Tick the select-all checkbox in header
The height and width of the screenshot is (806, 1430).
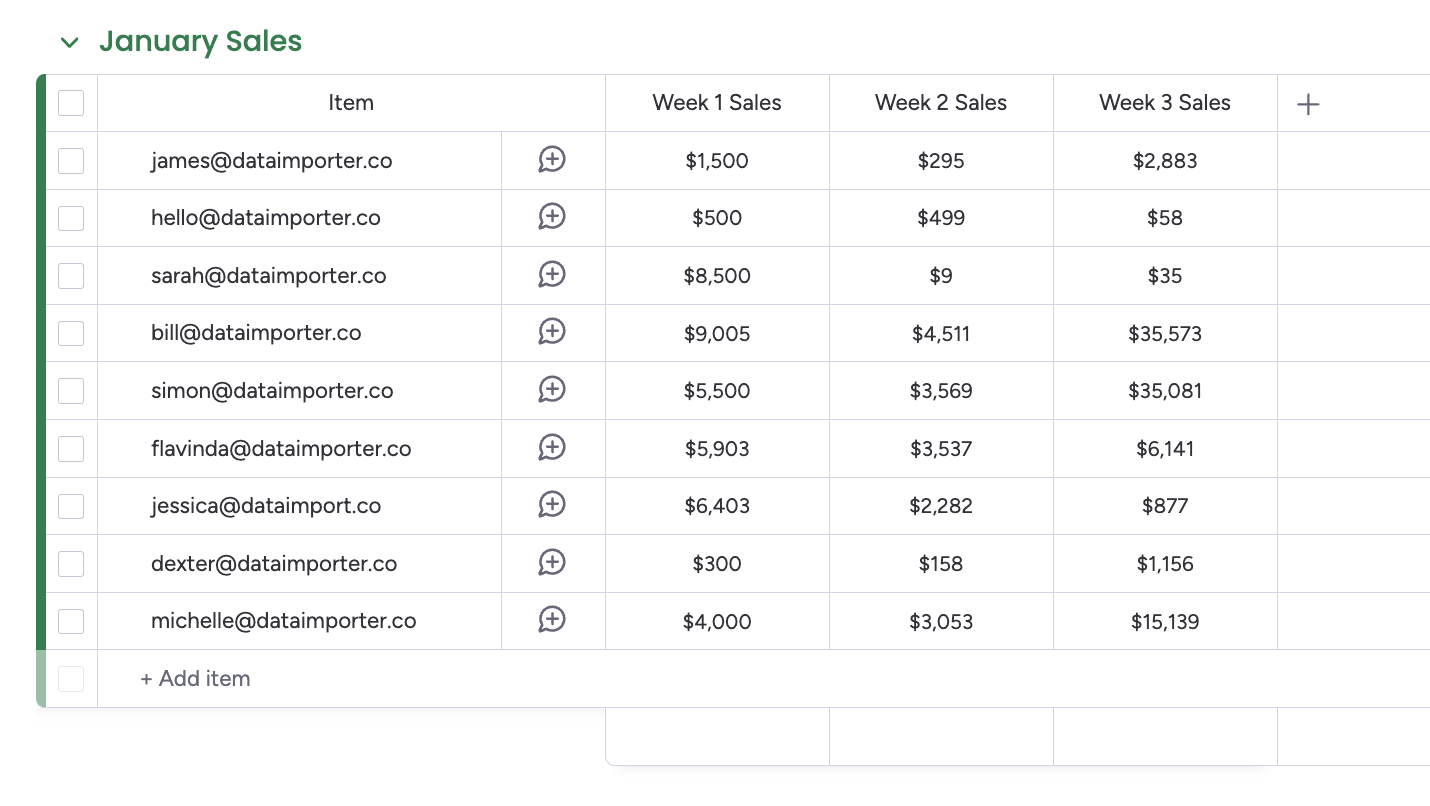pos(71,103)
